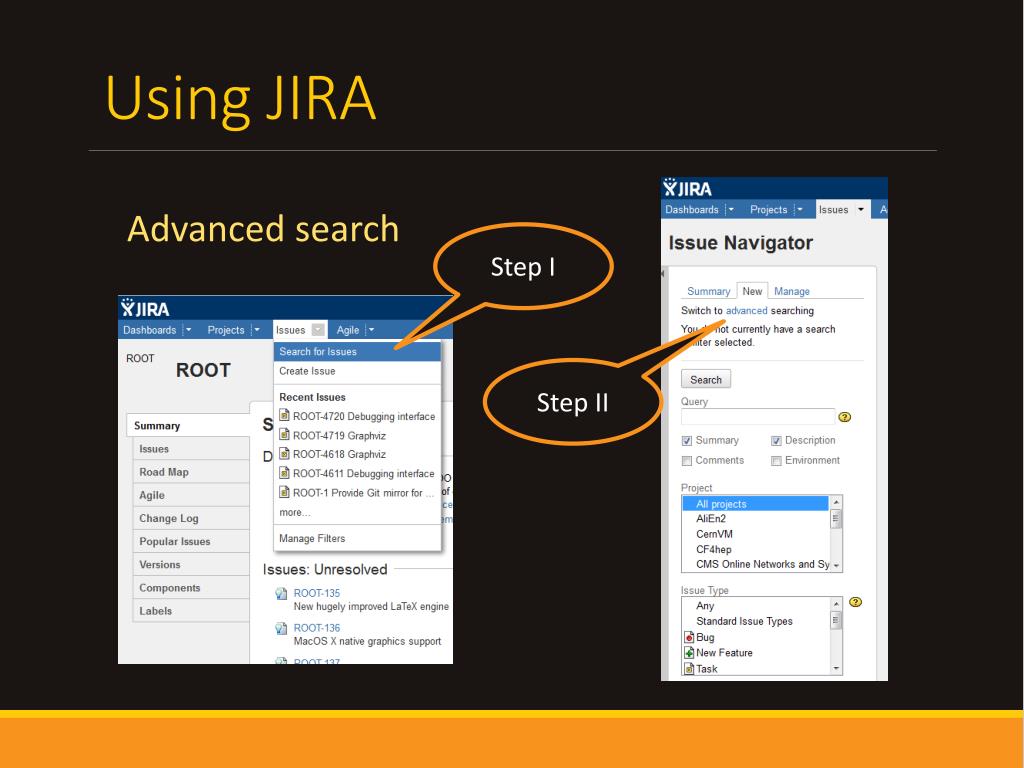Choose Create Issue in the Issues menu

click(x=357, y=371)
